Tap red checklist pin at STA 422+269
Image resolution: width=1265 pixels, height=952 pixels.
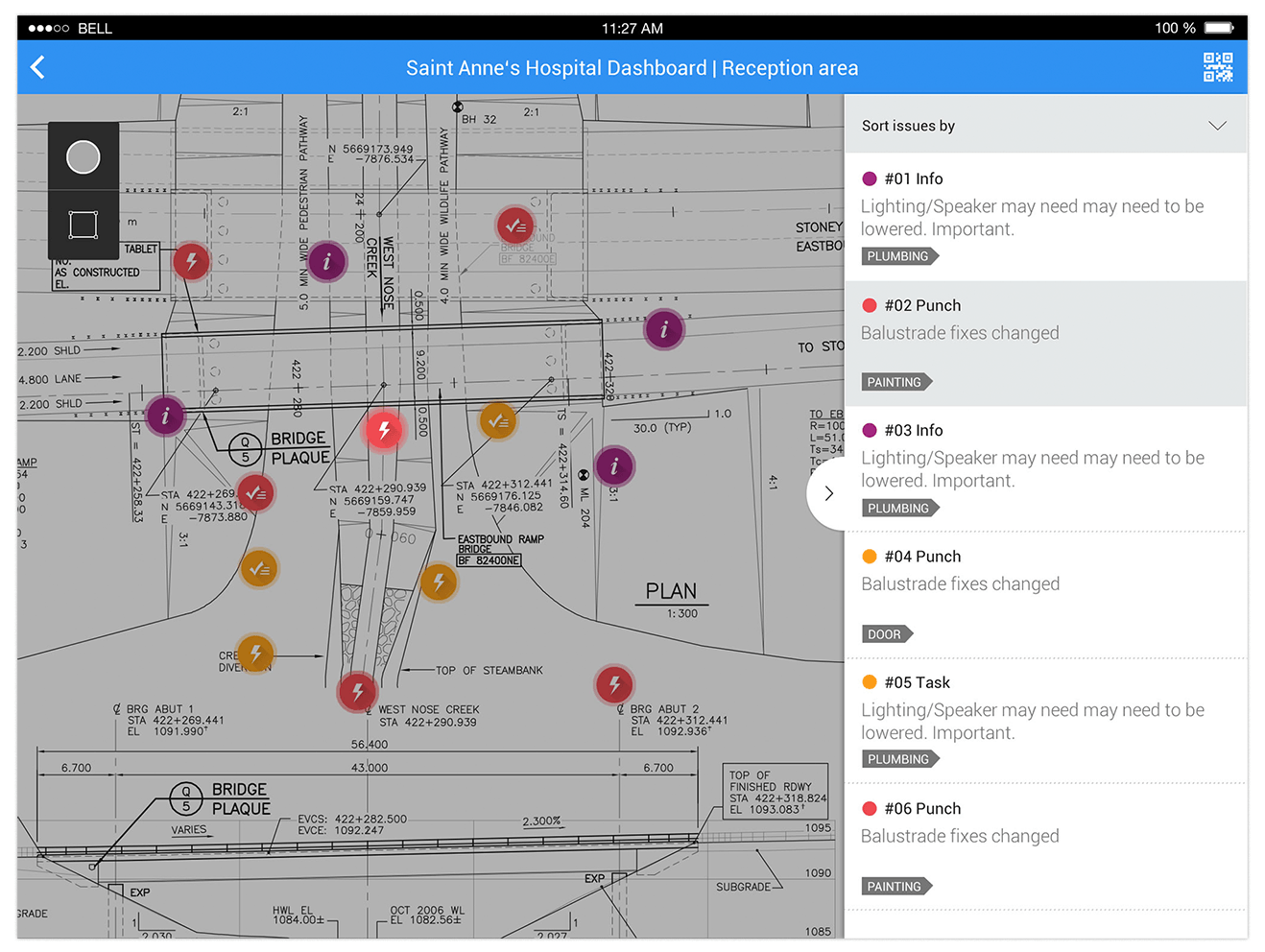(x=255, y=493)
